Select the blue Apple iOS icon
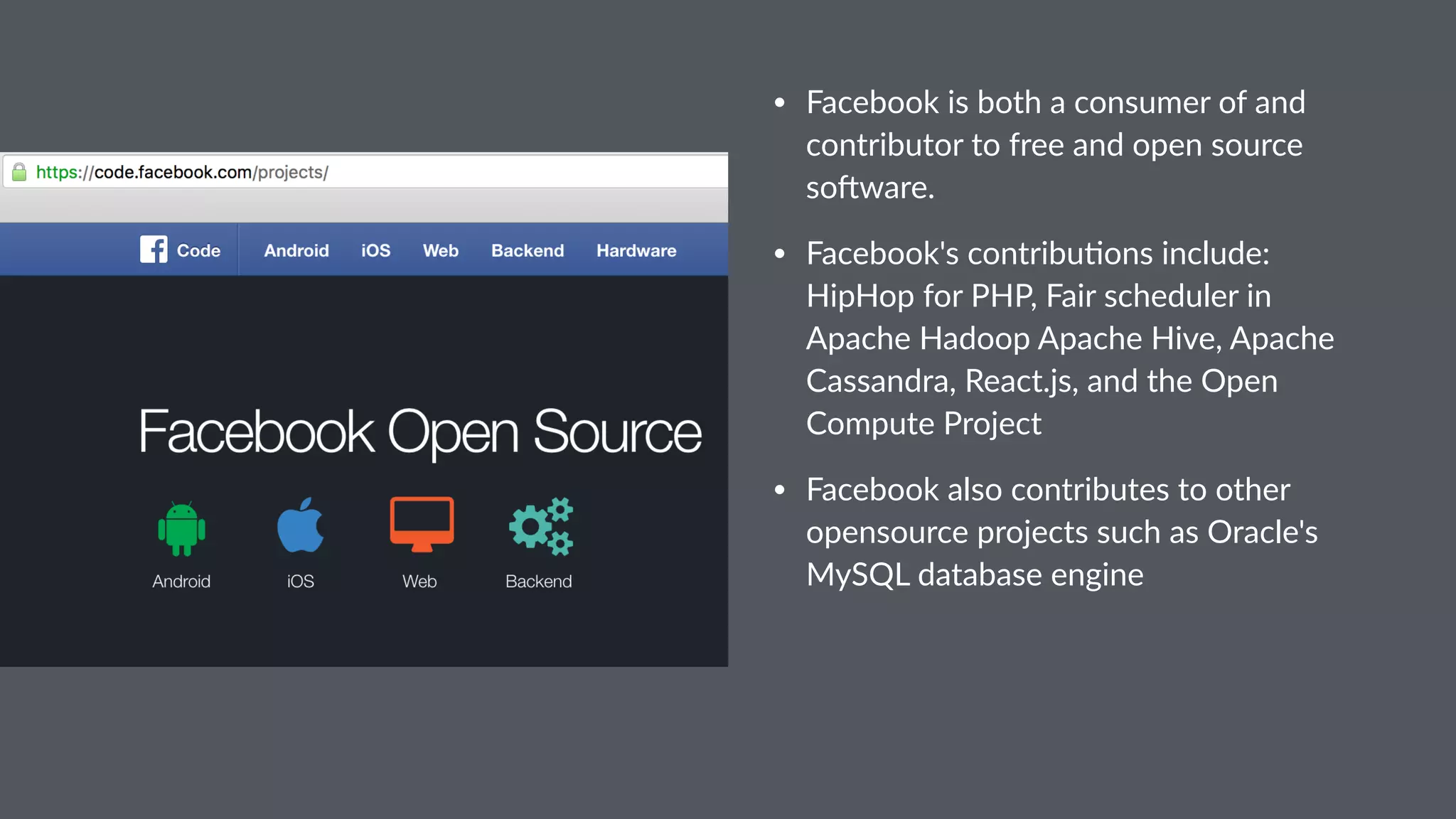The image size is (1456, 819). [x=300, y=525]
